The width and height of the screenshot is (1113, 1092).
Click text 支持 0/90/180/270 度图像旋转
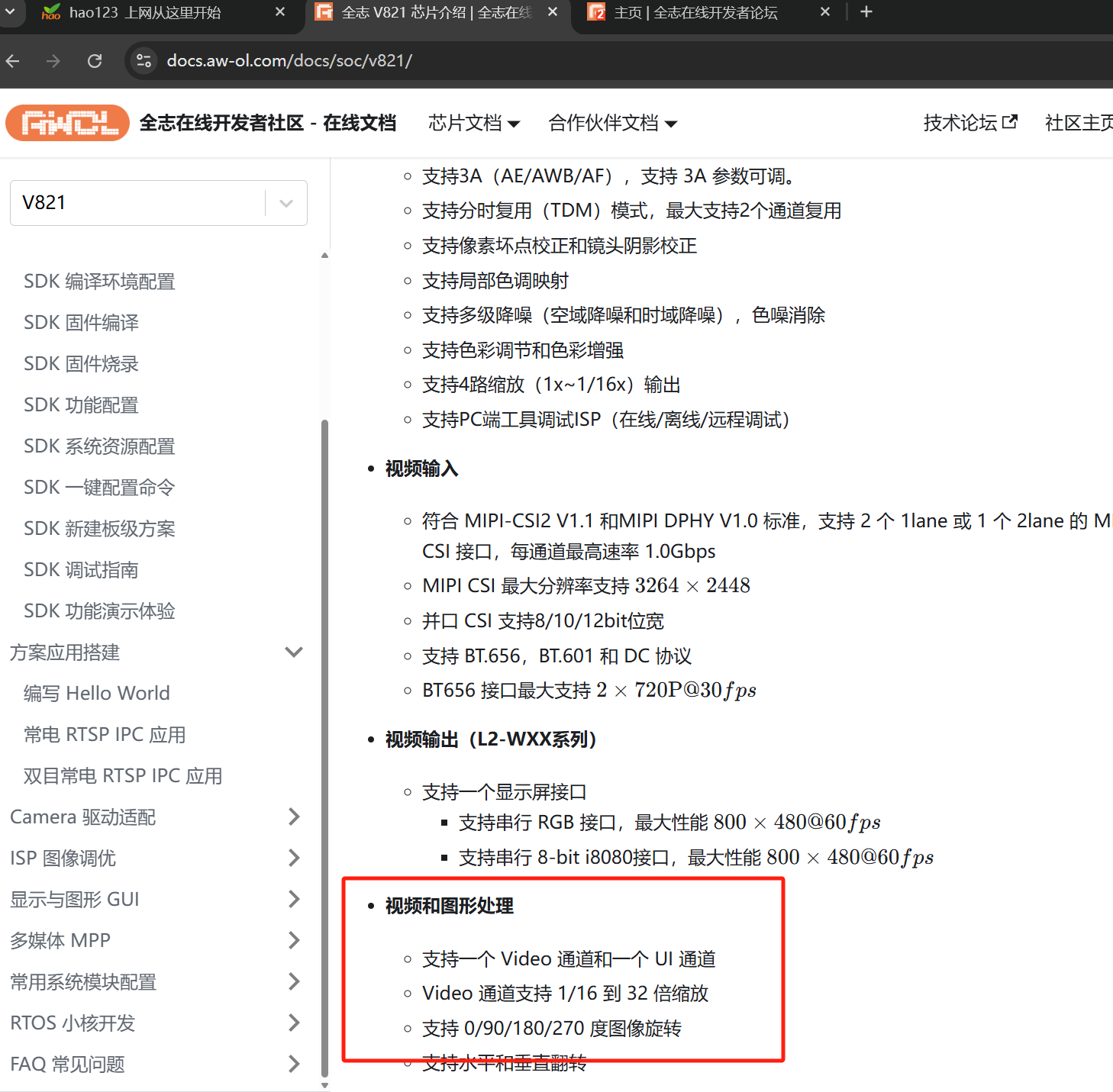coord(551,1029)
